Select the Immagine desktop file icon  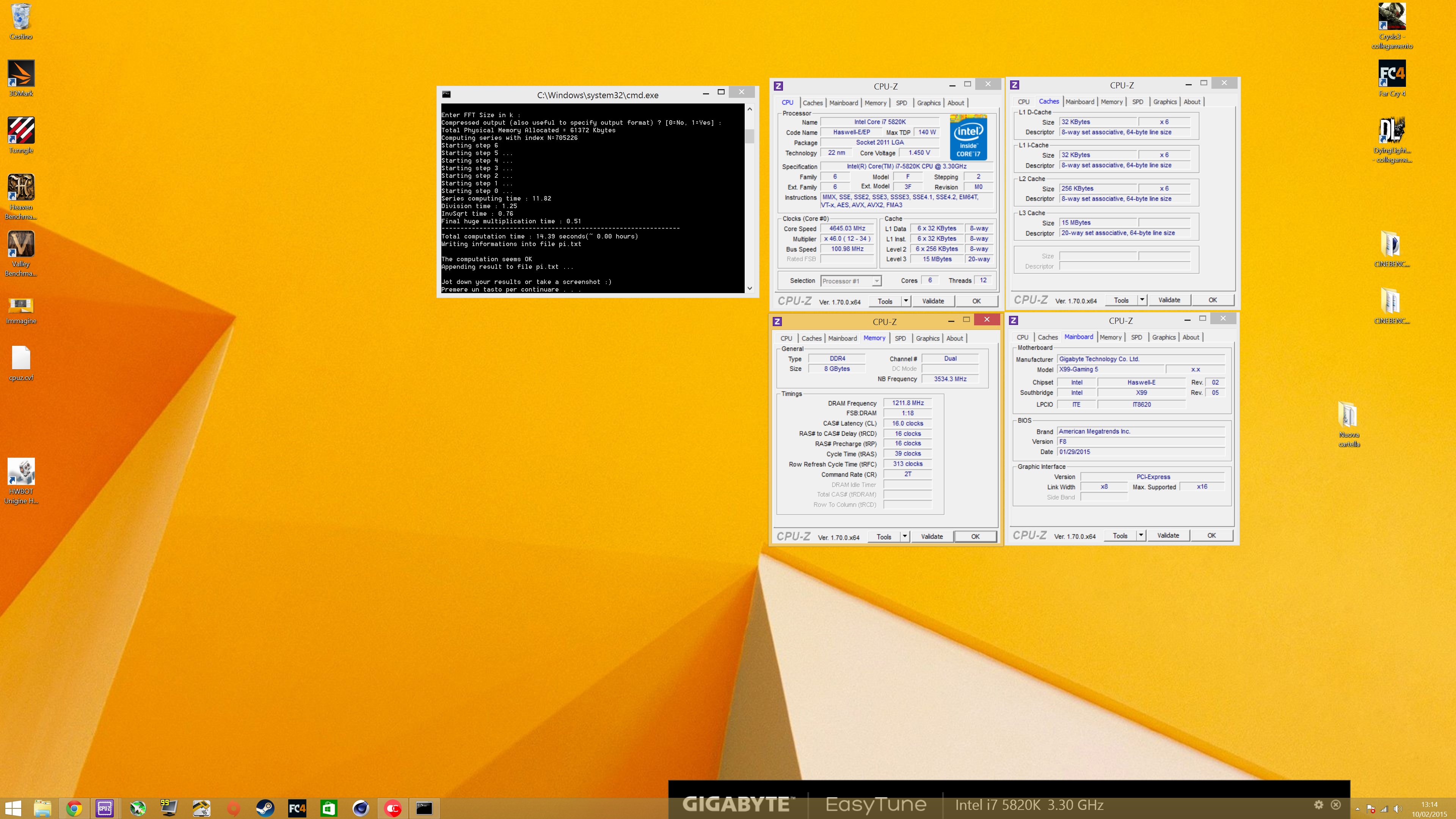(21, 311)
